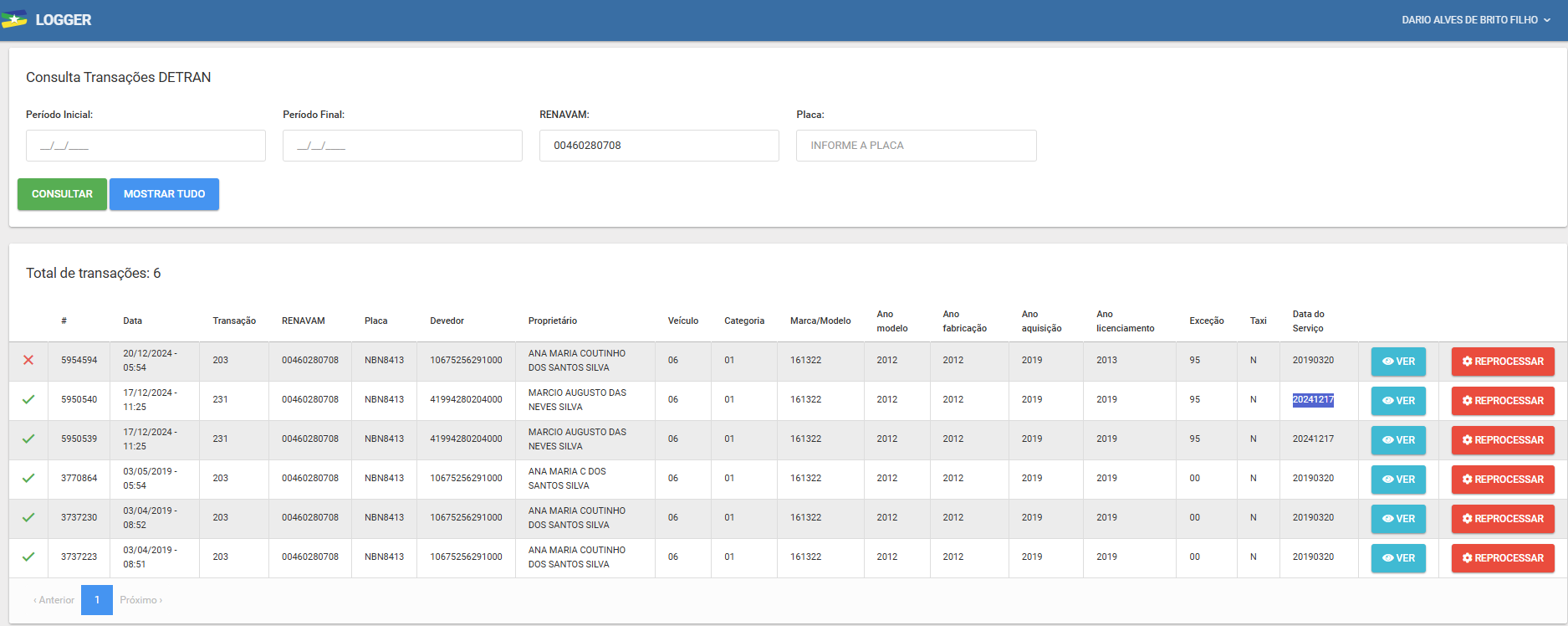
Task: Click the Placa input field
Action: [x=916, y=146]
